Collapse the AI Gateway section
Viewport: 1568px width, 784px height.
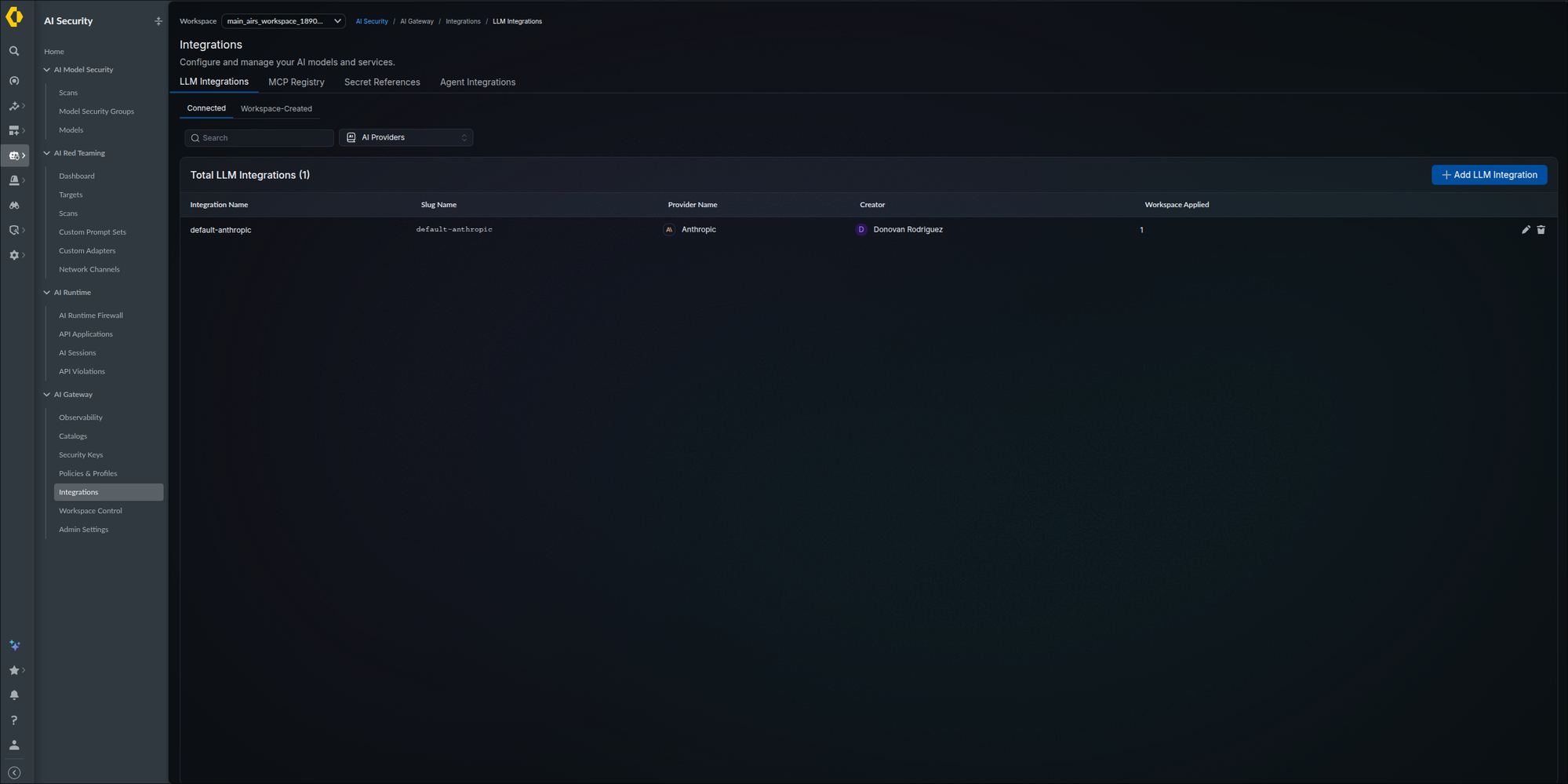point(47,395)
